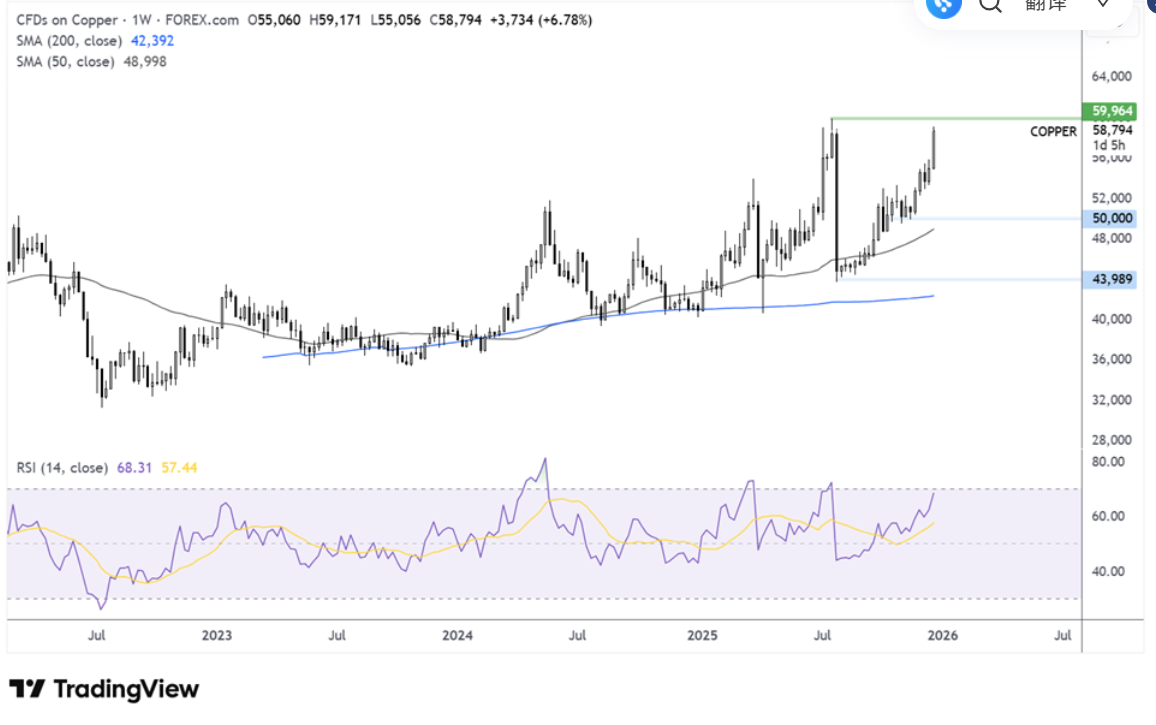The width and height of the screenshot is (1156, 725).
Task: Click the 2026 label on time axis
Action: pos(941,635)
